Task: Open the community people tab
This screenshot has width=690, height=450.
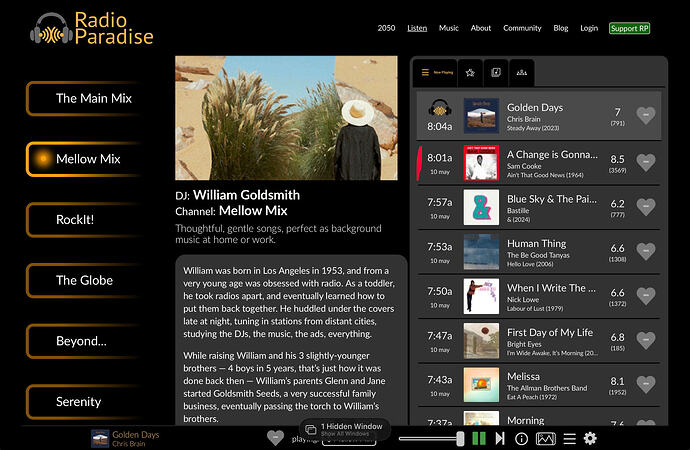Action: pyautogui.click(x=522, y=73)
